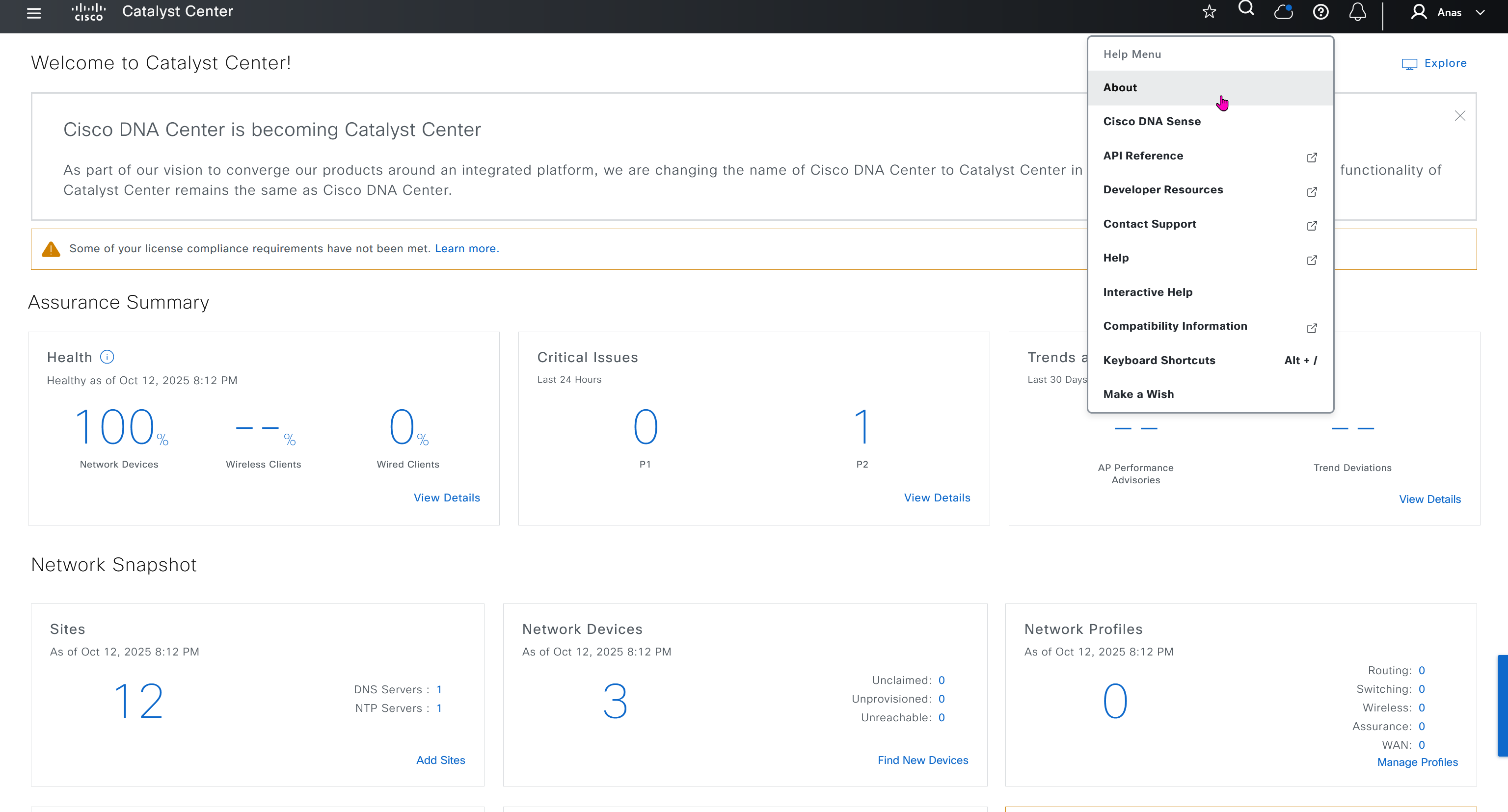Screen dimensions: 1508x812
Task: Open Cisco DNA Sense menu item
Action: [1152, 122]
